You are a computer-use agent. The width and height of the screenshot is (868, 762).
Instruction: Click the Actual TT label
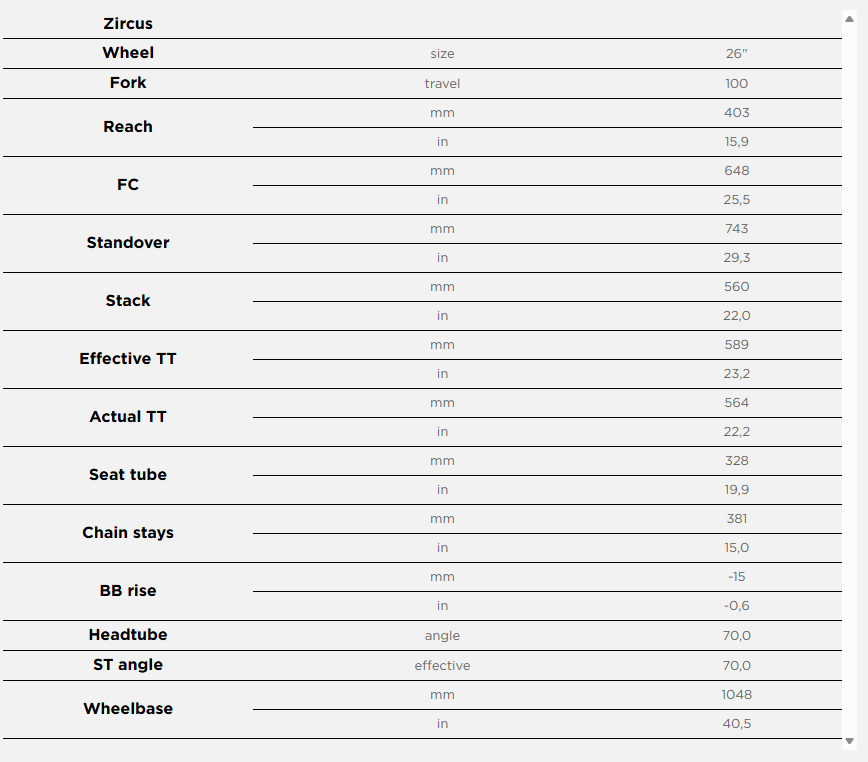128,417
